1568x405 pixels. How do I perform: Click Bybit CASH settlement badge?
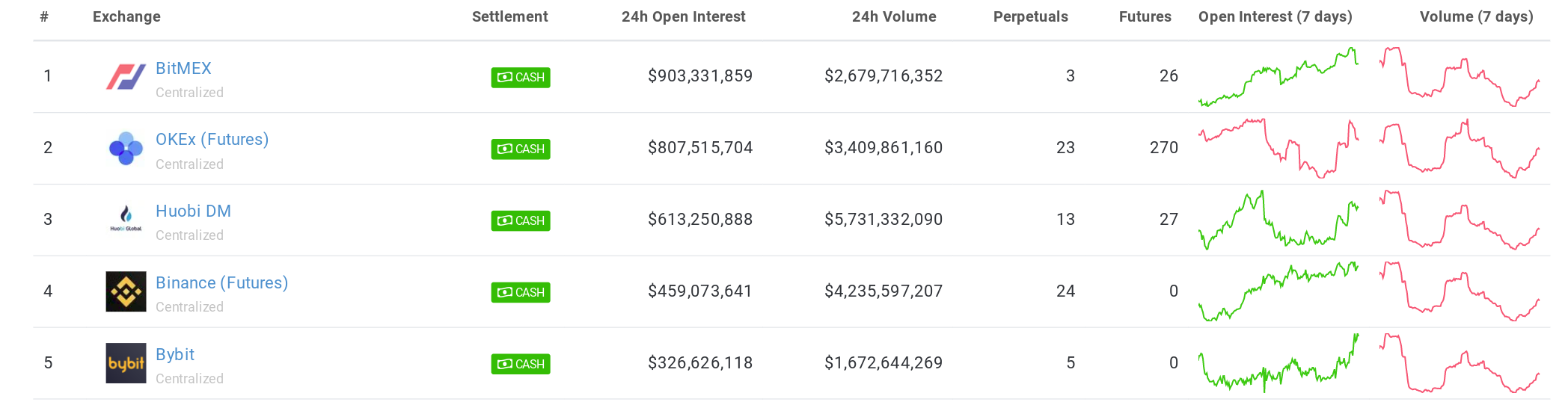click(x=521, y=365)
